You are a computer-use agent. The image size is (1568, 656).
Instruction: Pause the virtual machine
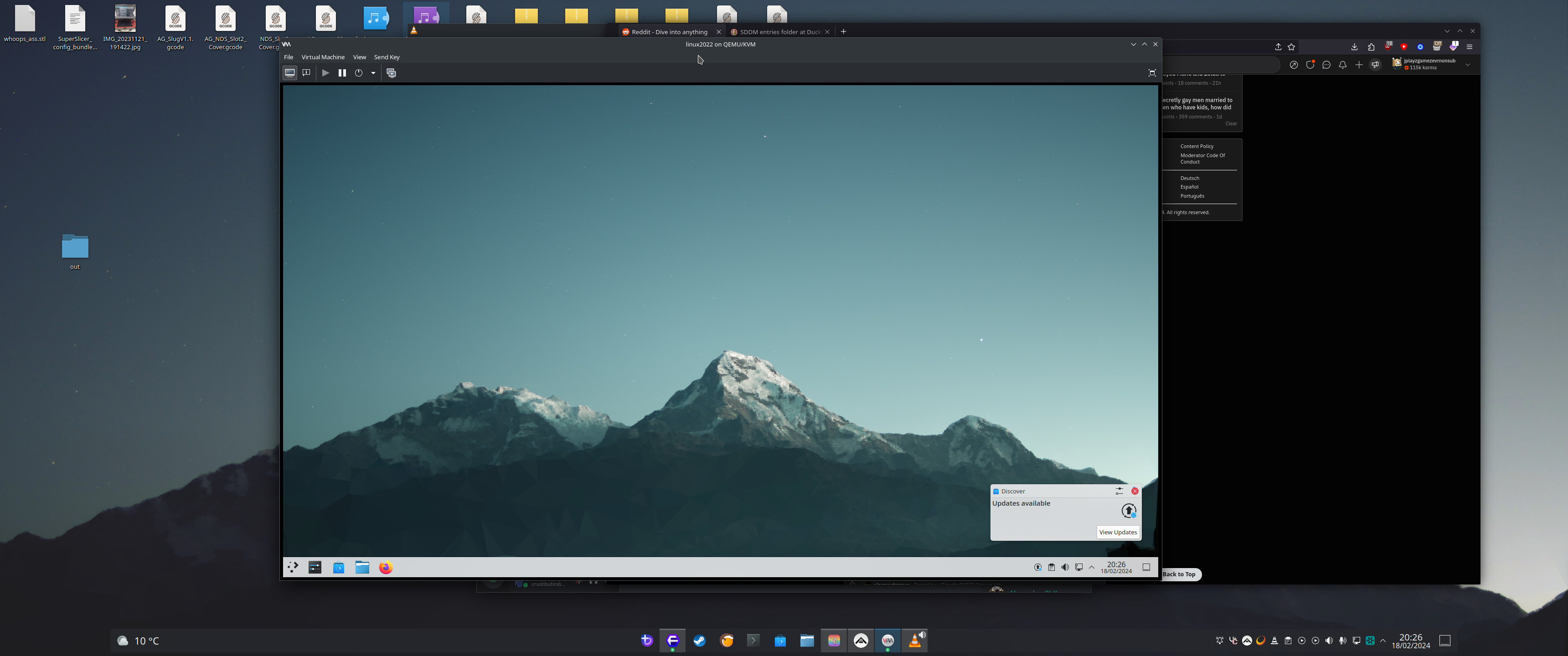coord(342,73)
